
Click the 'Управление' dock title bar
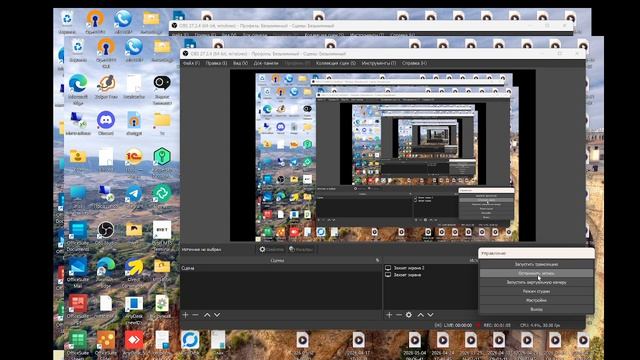tap(536, 253)
